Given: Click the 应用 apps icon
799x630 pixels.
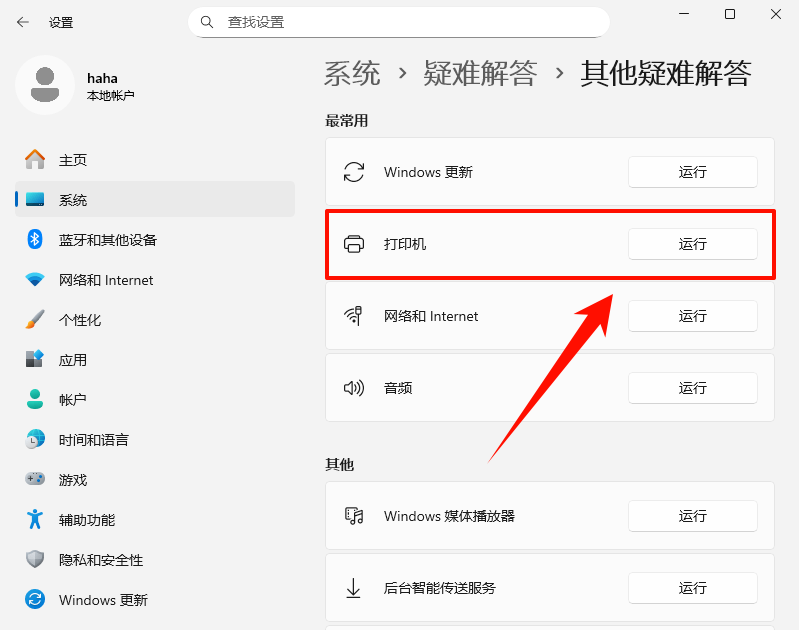Looking at the screenshot, I should pyautogui.click(x=35, y=359).
